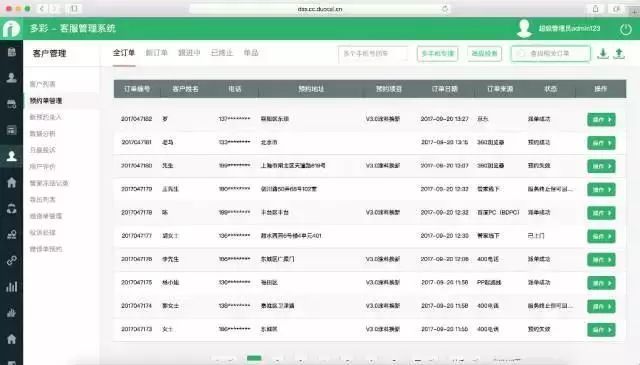The image size is (640, 365).
Task: Click the 状态 column header
Action: (550, 89)
